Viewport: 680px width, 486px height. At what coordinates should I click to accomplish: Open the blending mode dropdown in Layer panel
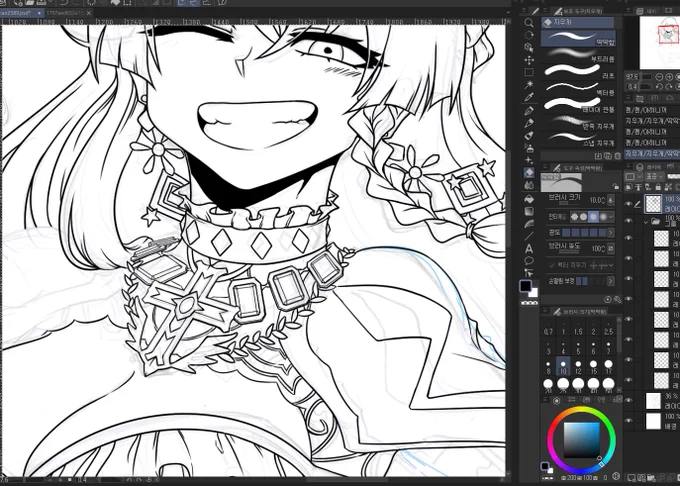tap(655, 176)
